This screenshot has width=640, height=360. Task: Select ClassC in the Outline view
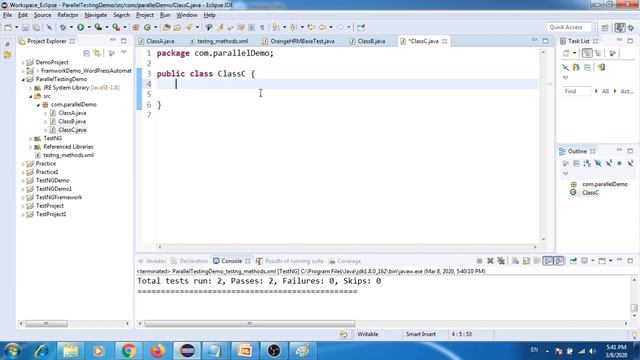click(590, 193)
